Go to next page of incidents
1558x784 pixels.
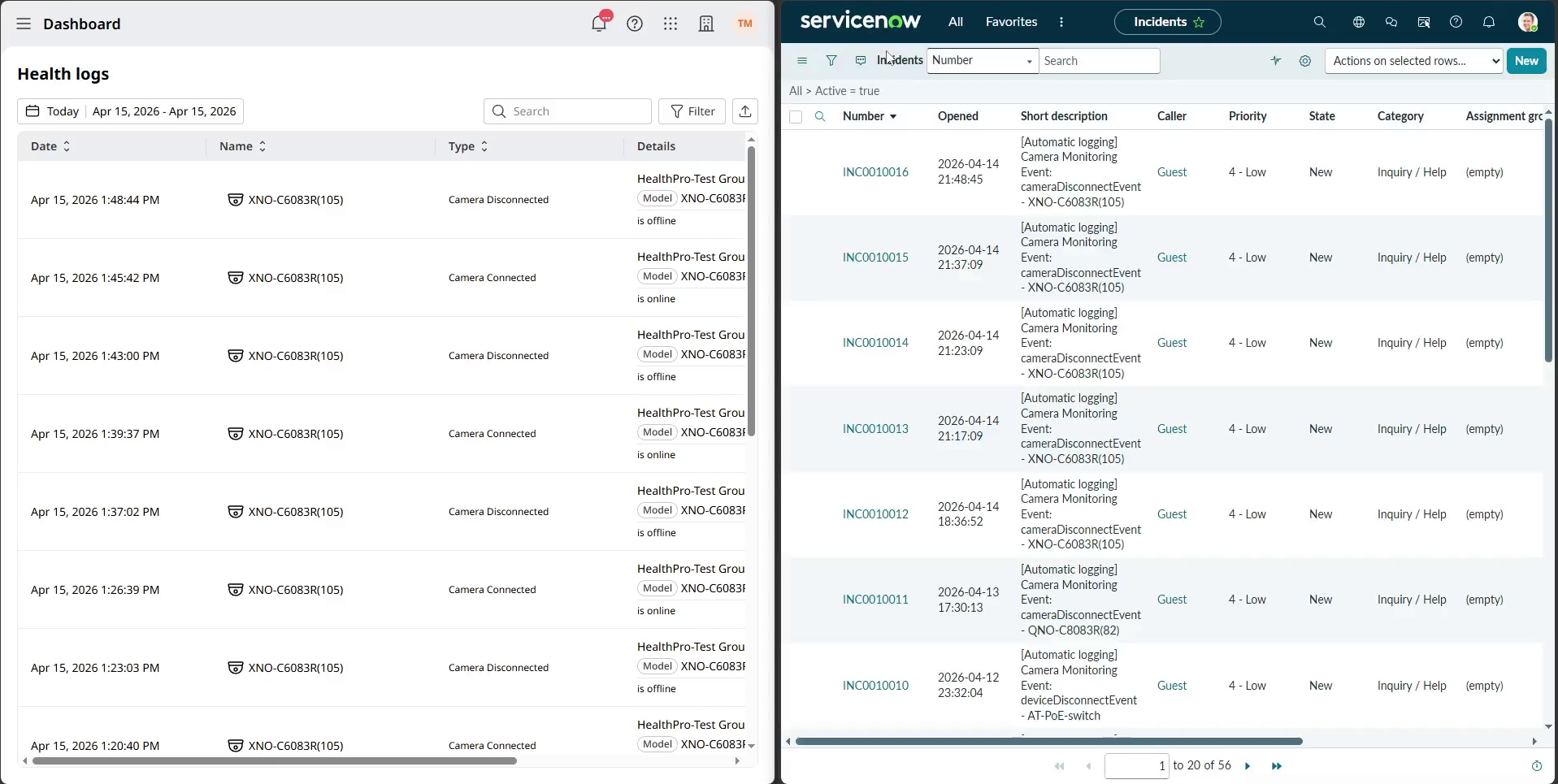1248,766
